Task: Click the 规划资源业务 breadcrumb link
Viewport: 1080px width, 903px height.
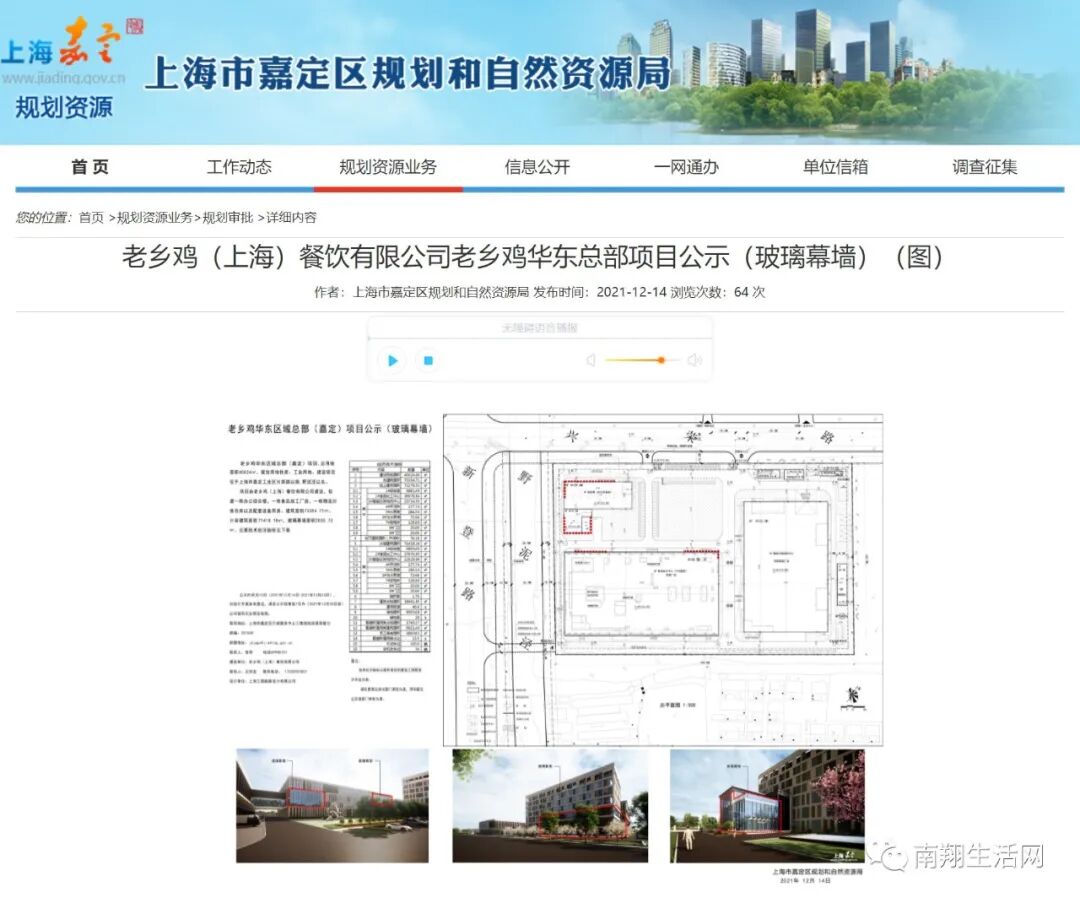Action: tap(154, 218)
